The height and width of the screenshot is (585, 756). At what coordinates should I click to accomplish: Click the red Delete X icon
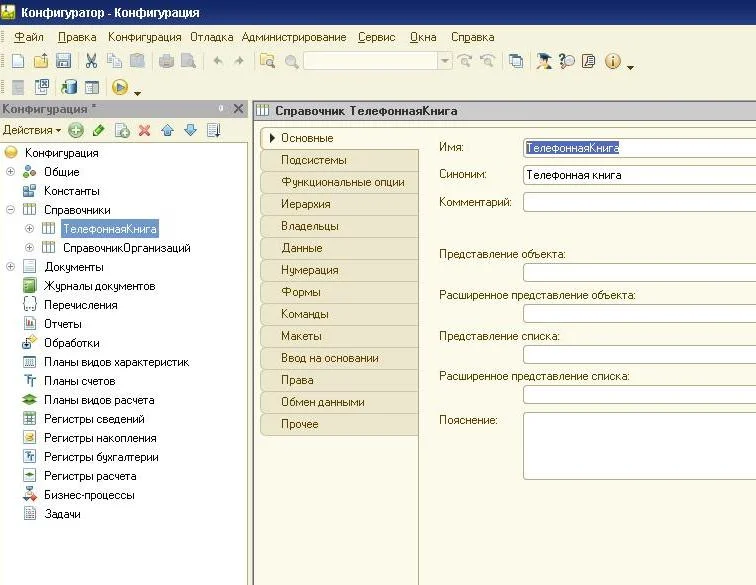pyautogui.click(x=144, y=130)
